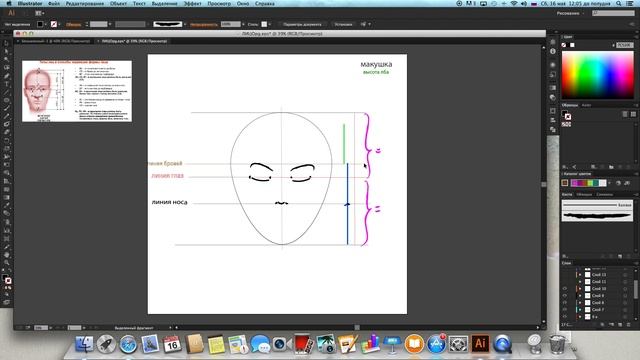Image resolution: width=640 pixels, height=360 pixels.
Task: Pick a color from the Color panel spectrum
Action: tap(598, 75)
